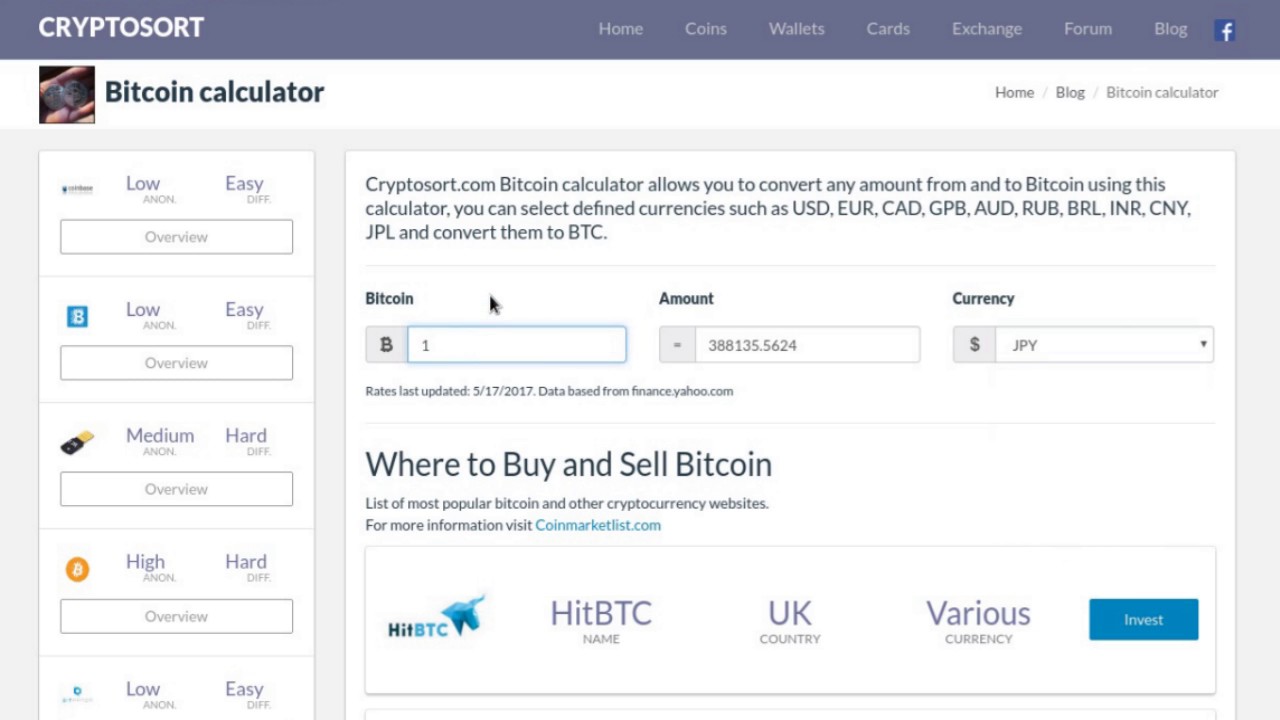Screen dimensions: 1280x720
Task: Click the Bitcoin amount input field
Action: point(516,345)
